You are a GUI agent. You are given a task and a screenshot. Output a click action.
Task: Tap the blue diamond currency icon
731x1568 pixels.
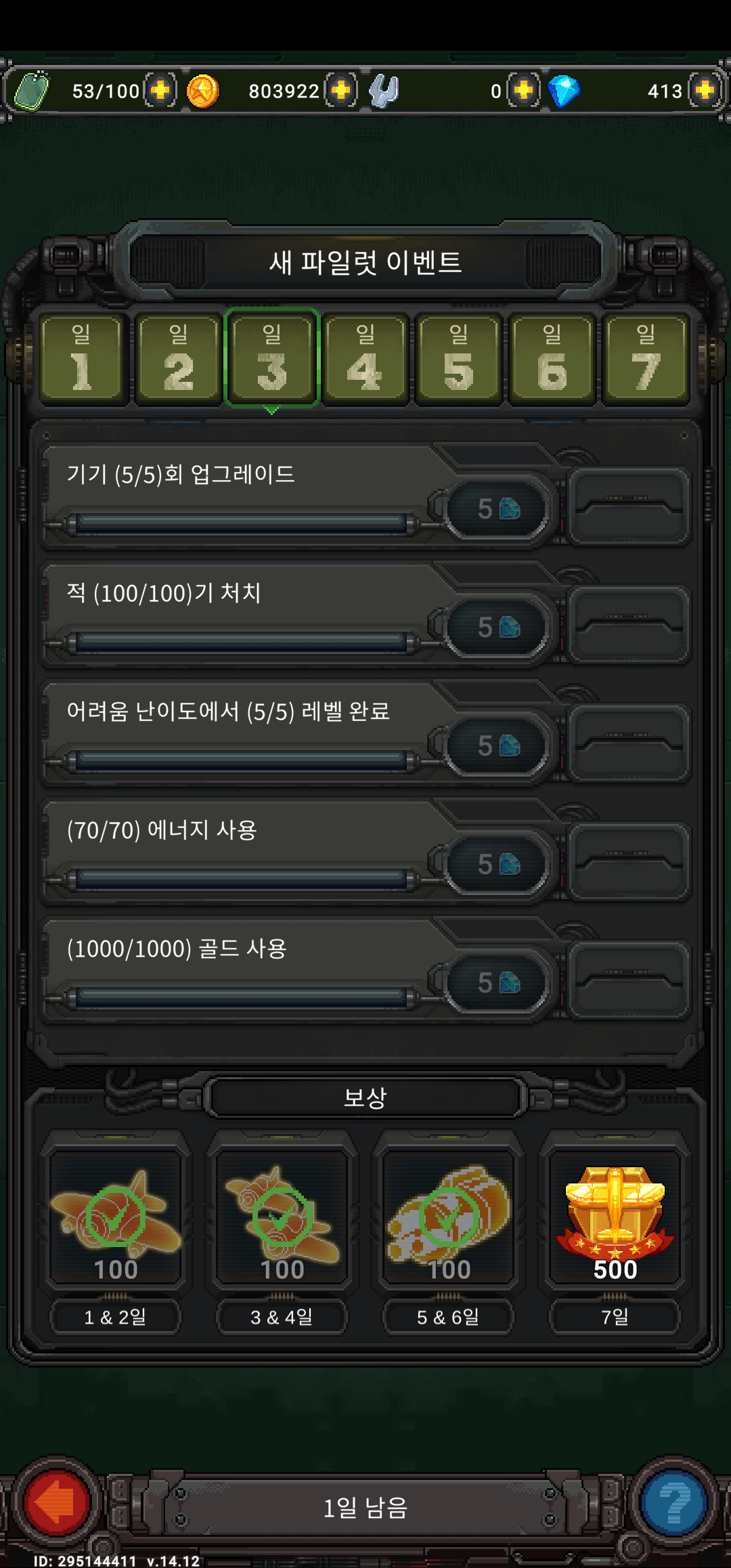pyautogui.click(x=563, y=91)
